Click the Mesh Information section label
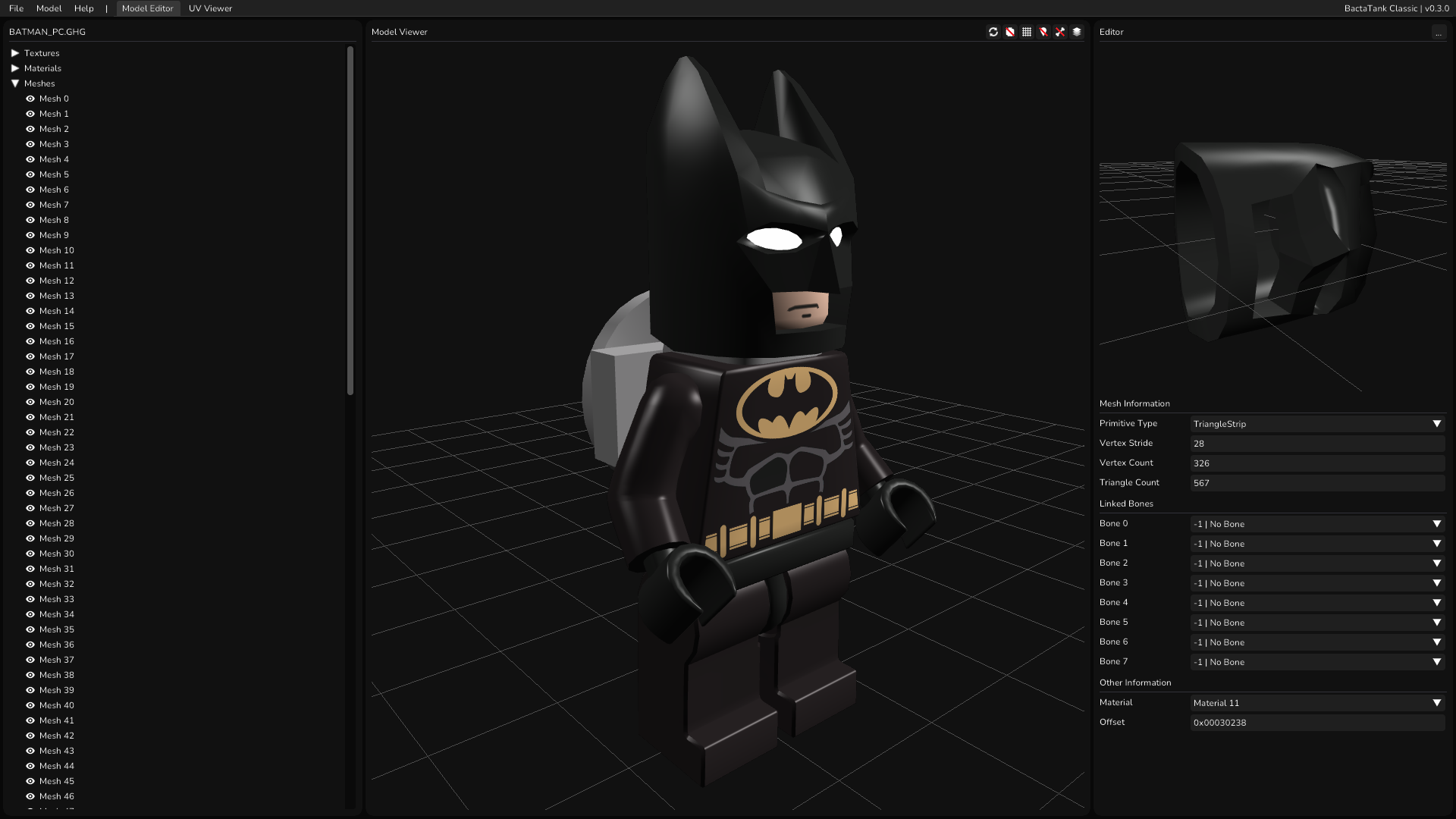The height and width of the screenshot is (819, 1456). pos(1134,403)
